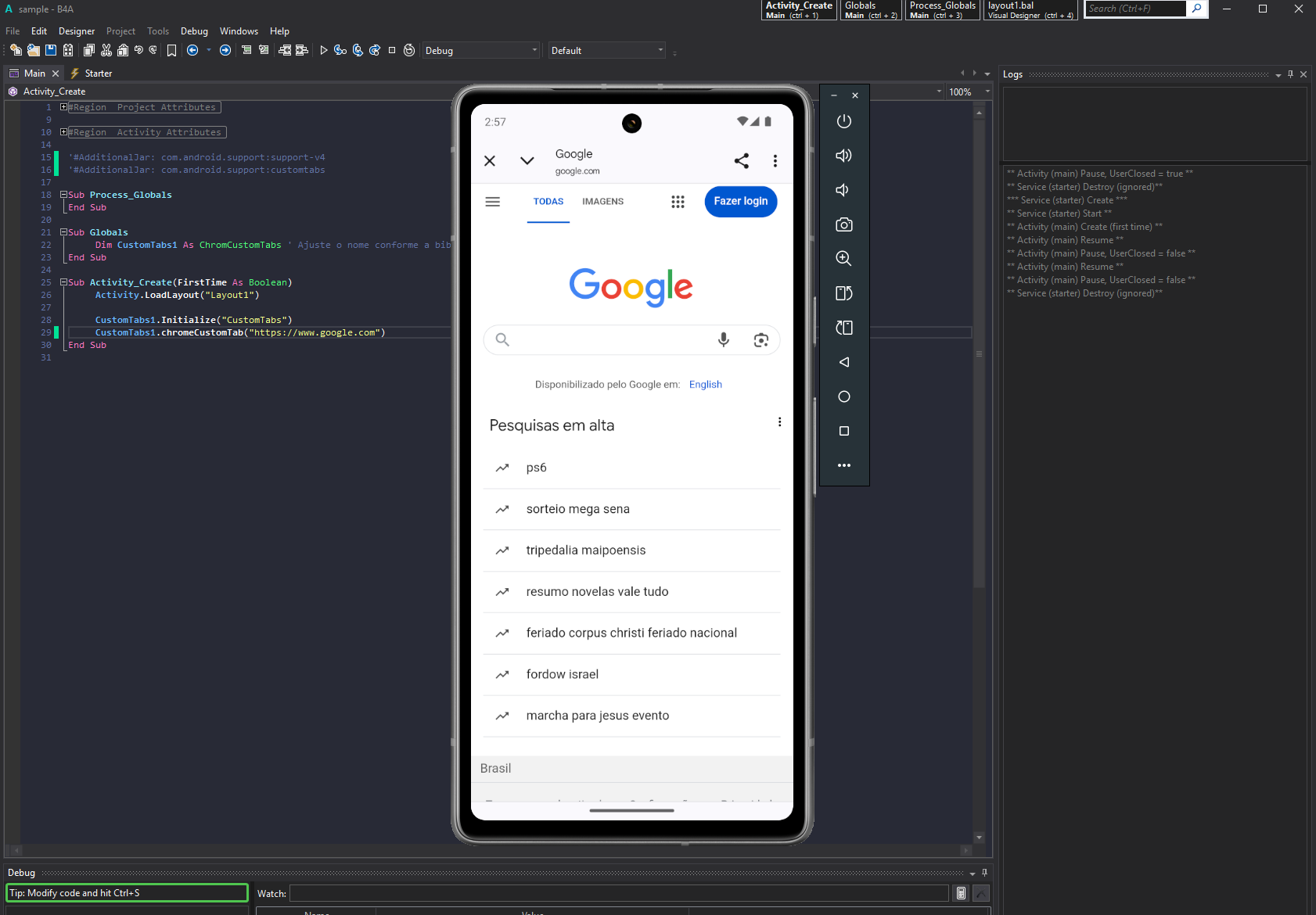Viewport: 1316px width, 915px height.
Task: Start a voice search with the microphone
Action: pyautogui.click(x=724, y=339)
